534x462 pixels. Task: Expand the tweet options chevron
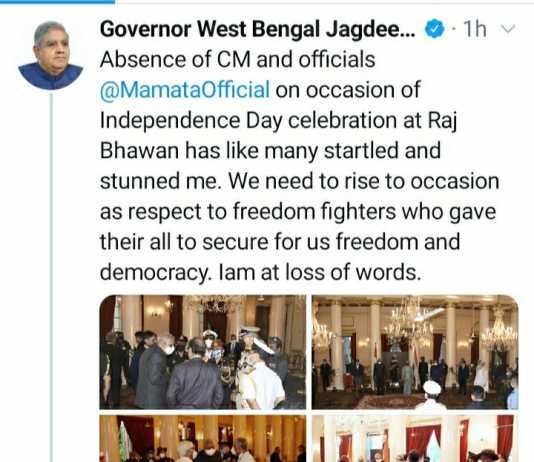point(508,30)
